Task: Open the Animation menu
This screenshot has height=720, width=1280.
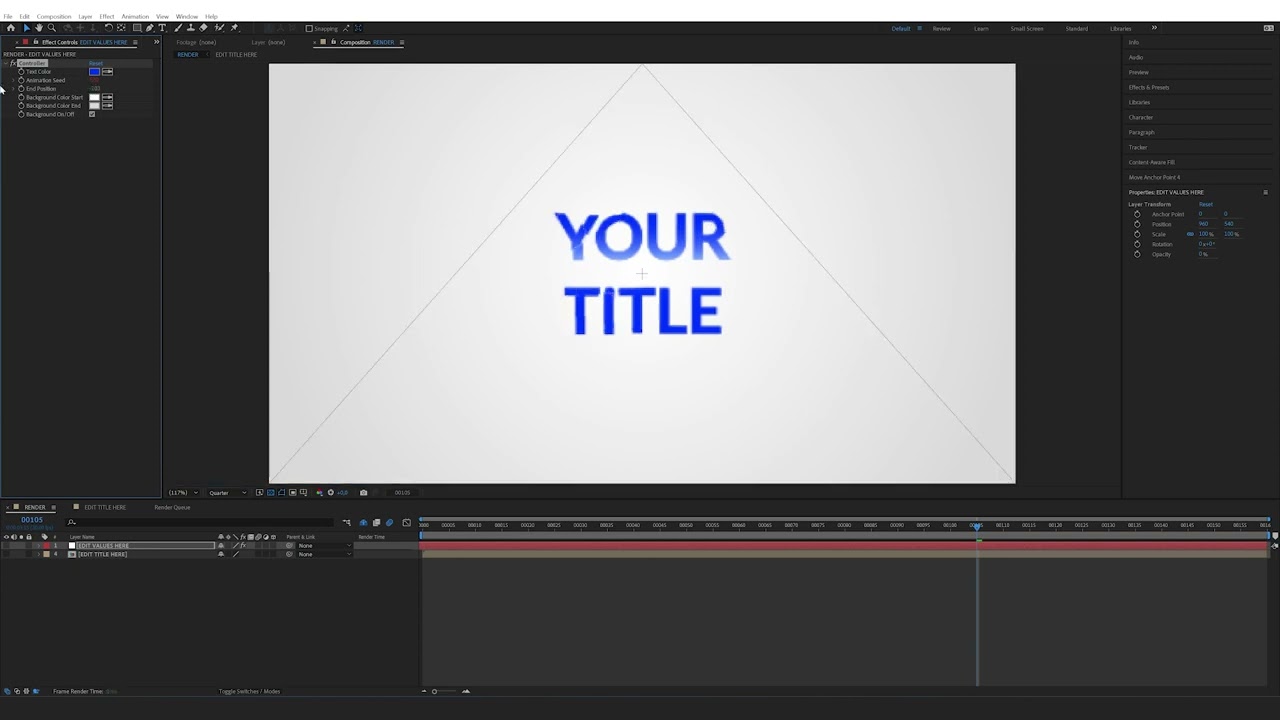Action: (135, 16)
